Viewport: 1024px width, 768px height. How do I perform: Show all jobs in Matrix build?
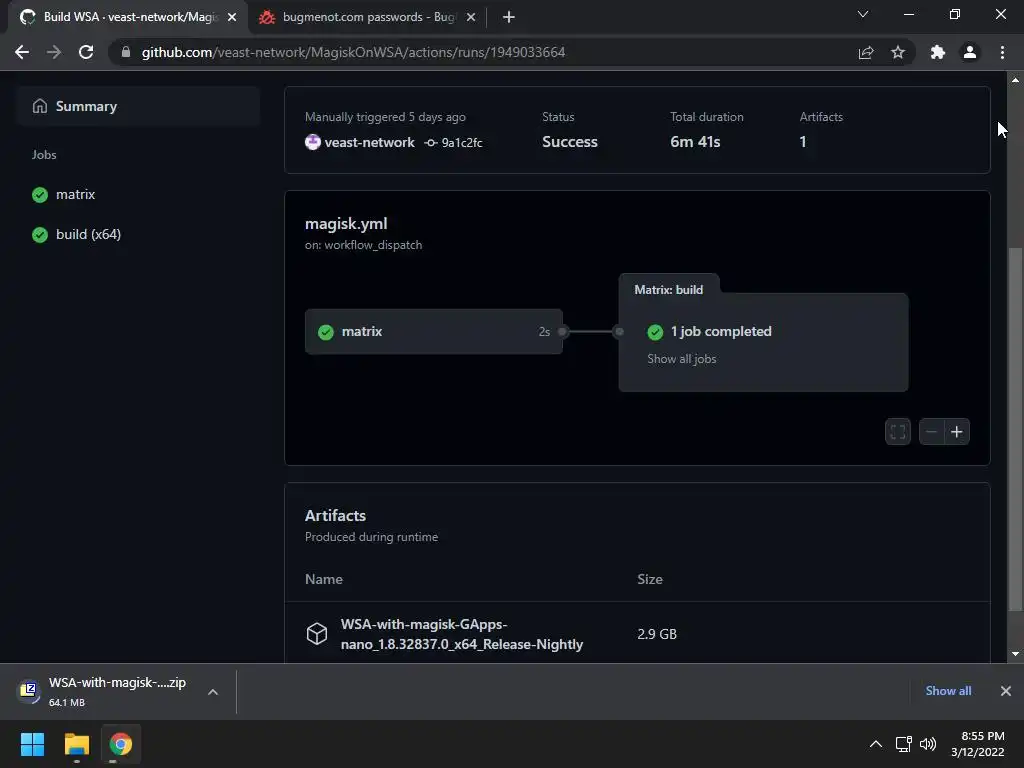click(682, 359)
